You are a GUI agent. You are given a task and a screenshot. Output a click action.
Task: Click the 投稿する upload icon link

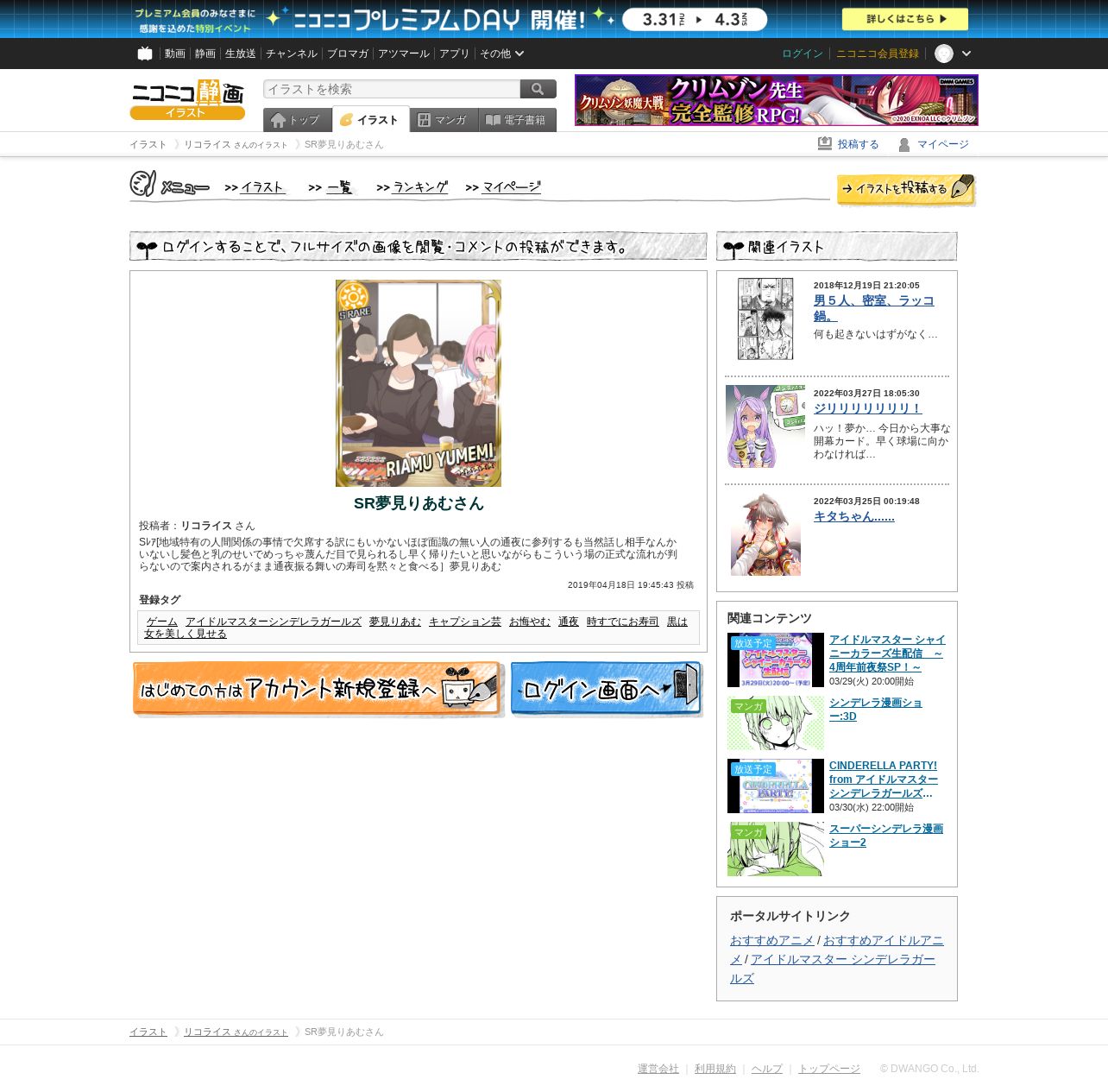(848, 144)
